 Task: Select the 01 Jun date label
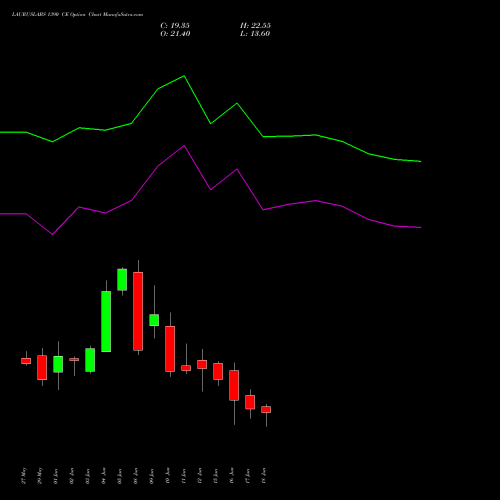click(x=56, y=476)
